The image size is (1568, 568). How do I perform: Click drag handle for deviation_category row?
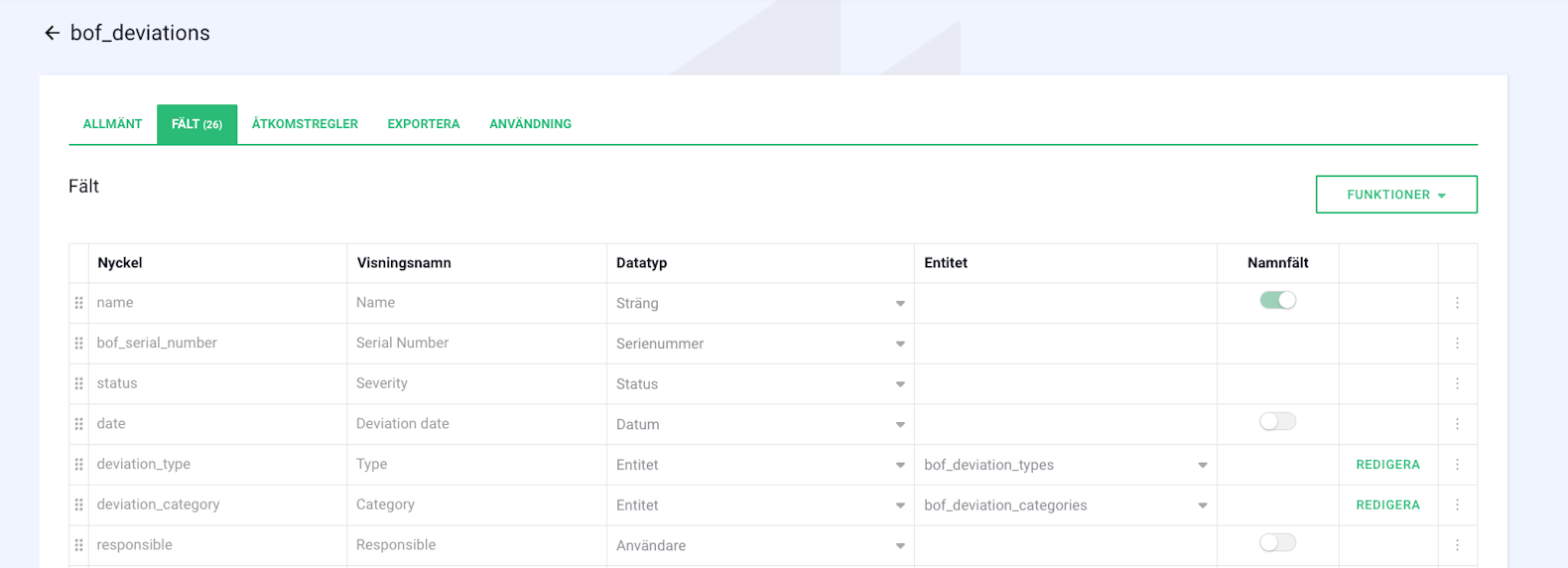pos(79,504)
